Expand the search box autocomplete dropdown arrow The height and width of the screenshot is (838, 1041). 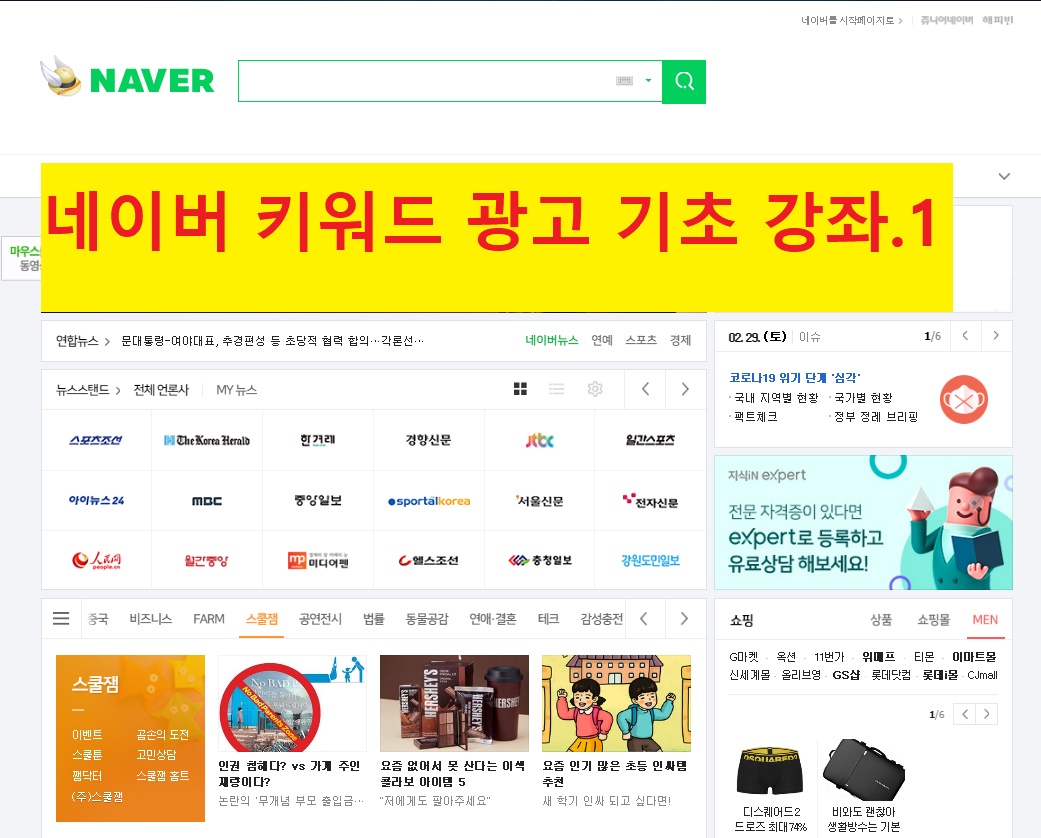click(648, 81)
